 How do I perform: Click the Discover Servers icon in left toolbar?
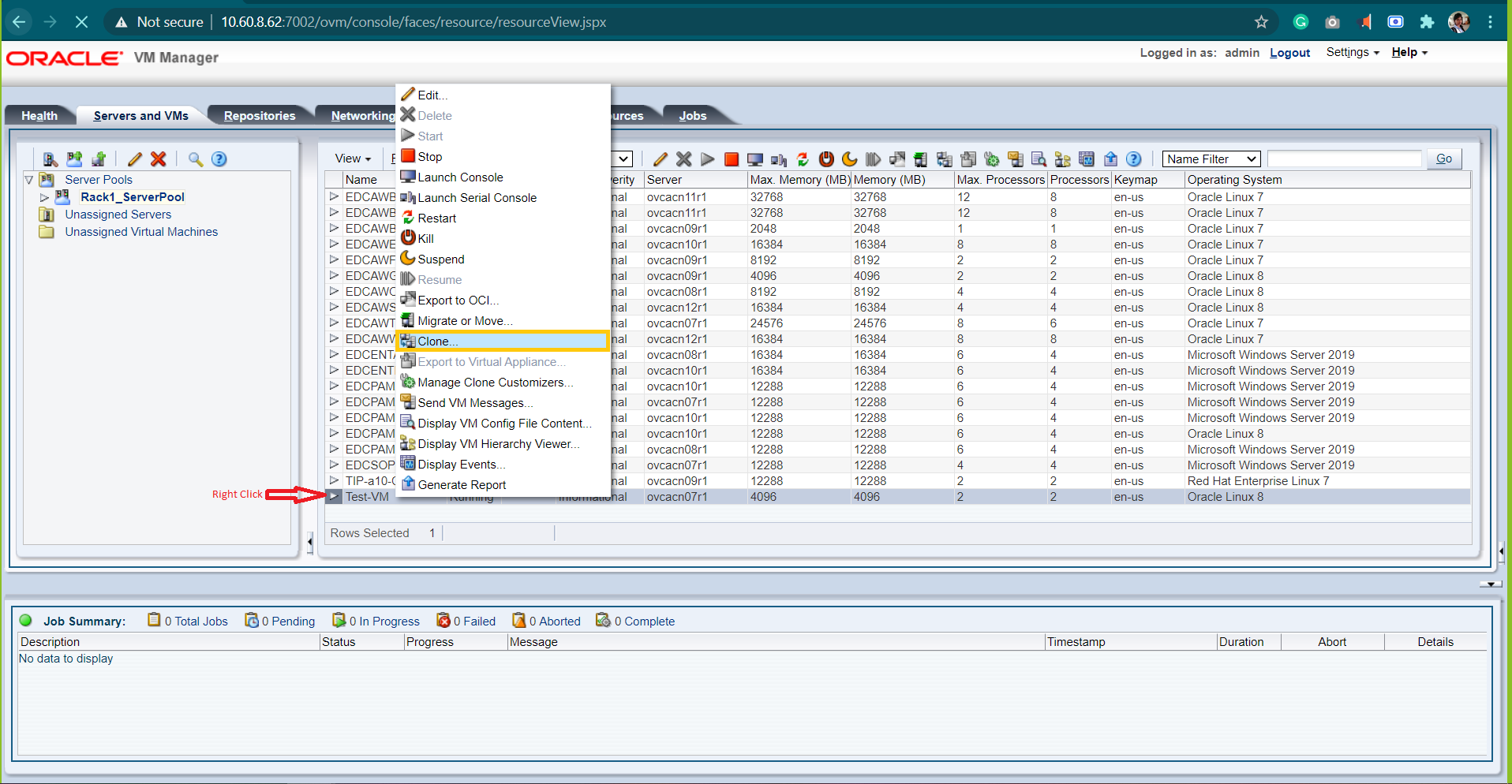[51, 159]
